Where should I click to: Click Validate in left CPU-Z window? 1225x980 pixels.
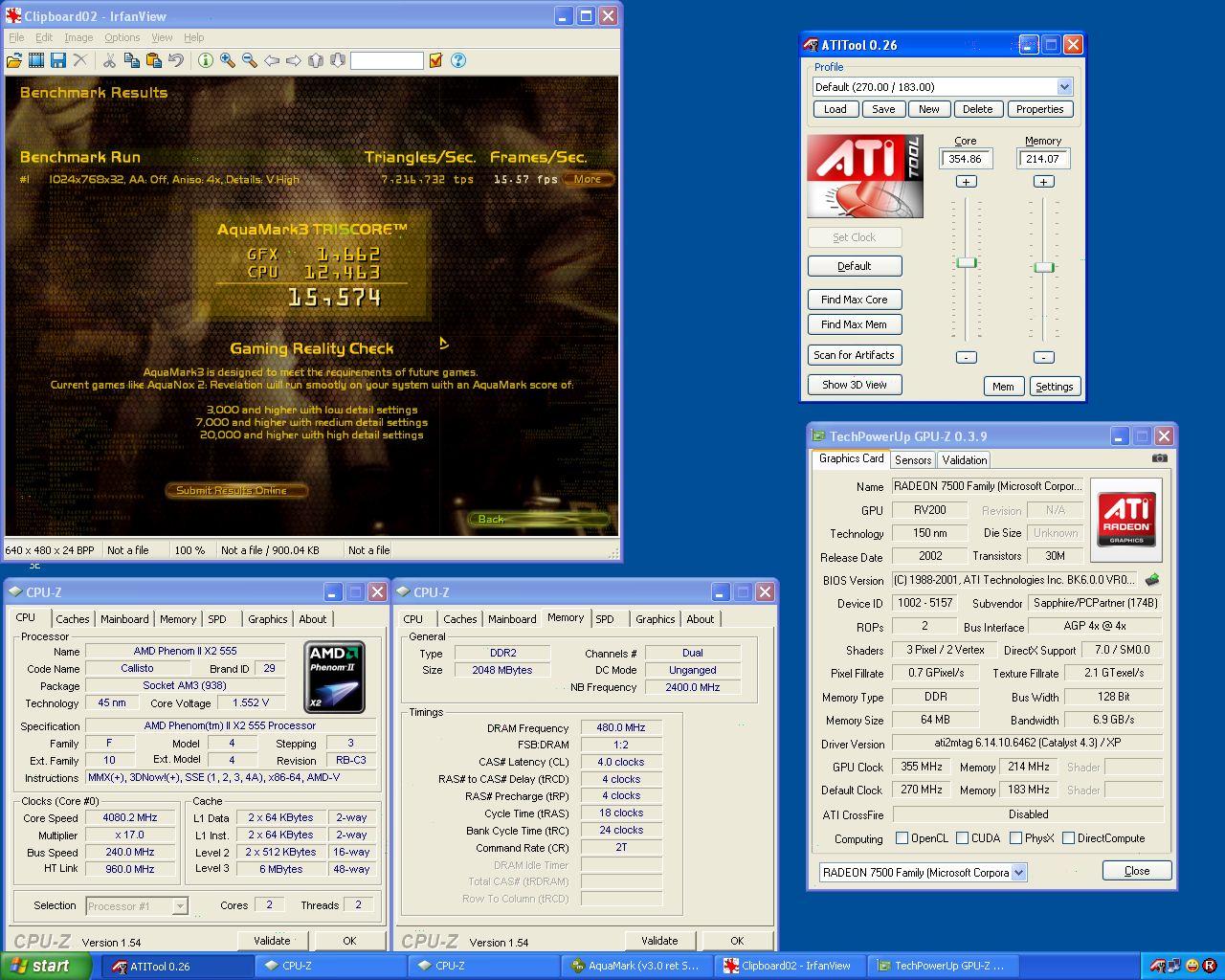[x=272, y=941]
